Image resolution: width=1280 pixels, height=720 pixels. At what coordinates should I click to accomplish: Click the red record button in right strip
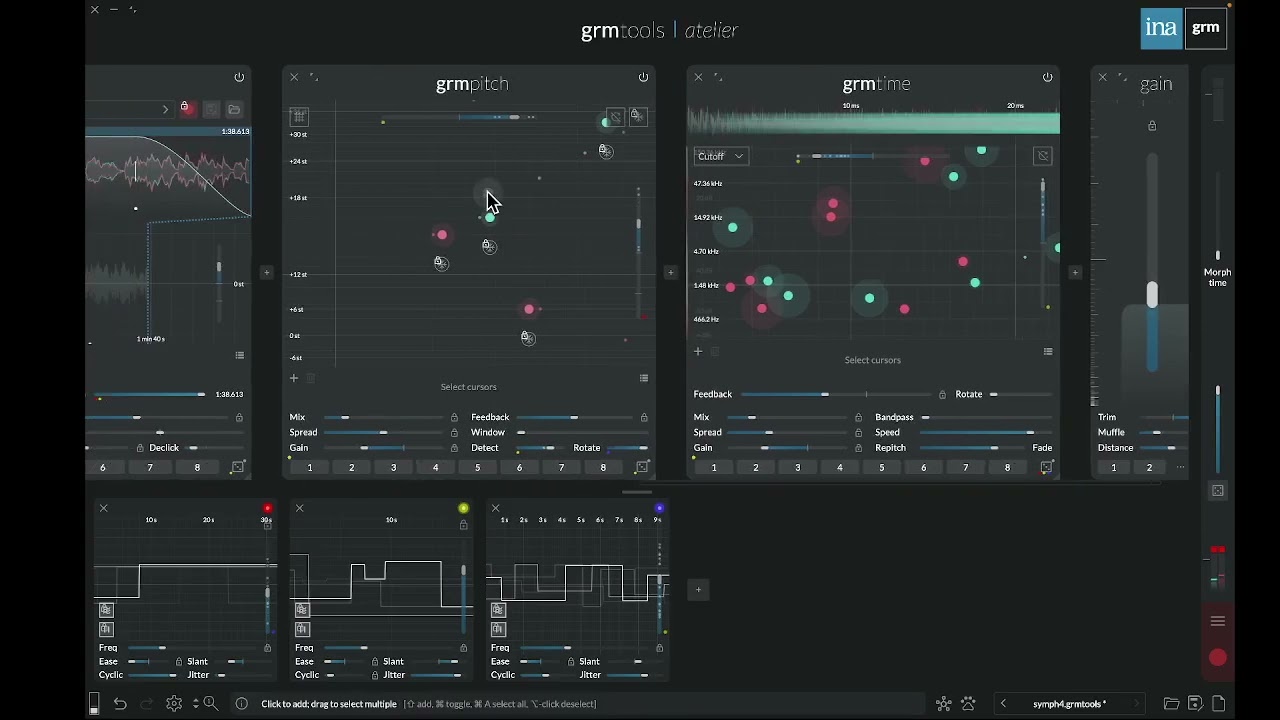click(1218, 657)
